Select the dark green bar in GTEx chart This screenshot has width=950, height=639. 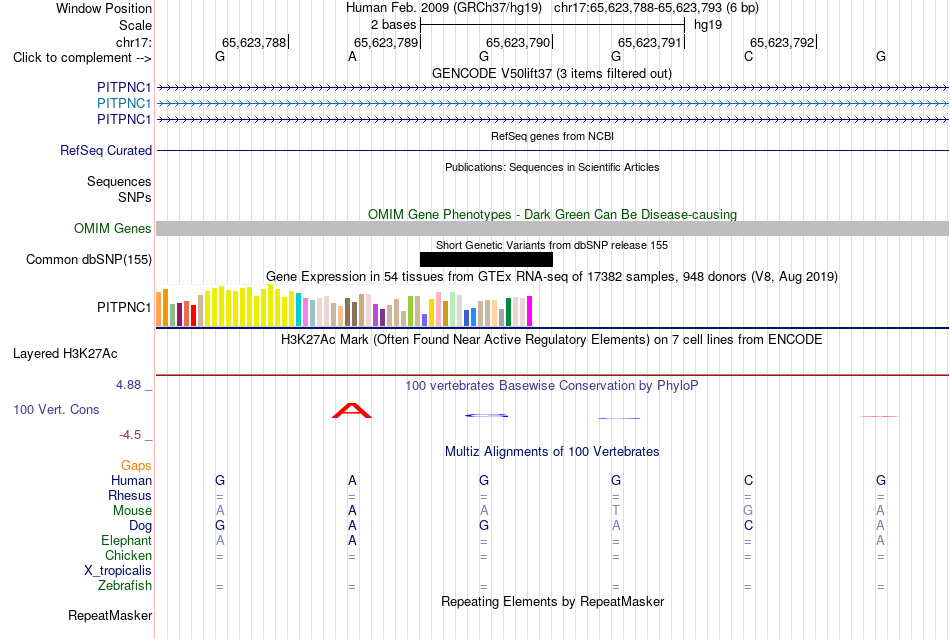(x=508, y=312)
